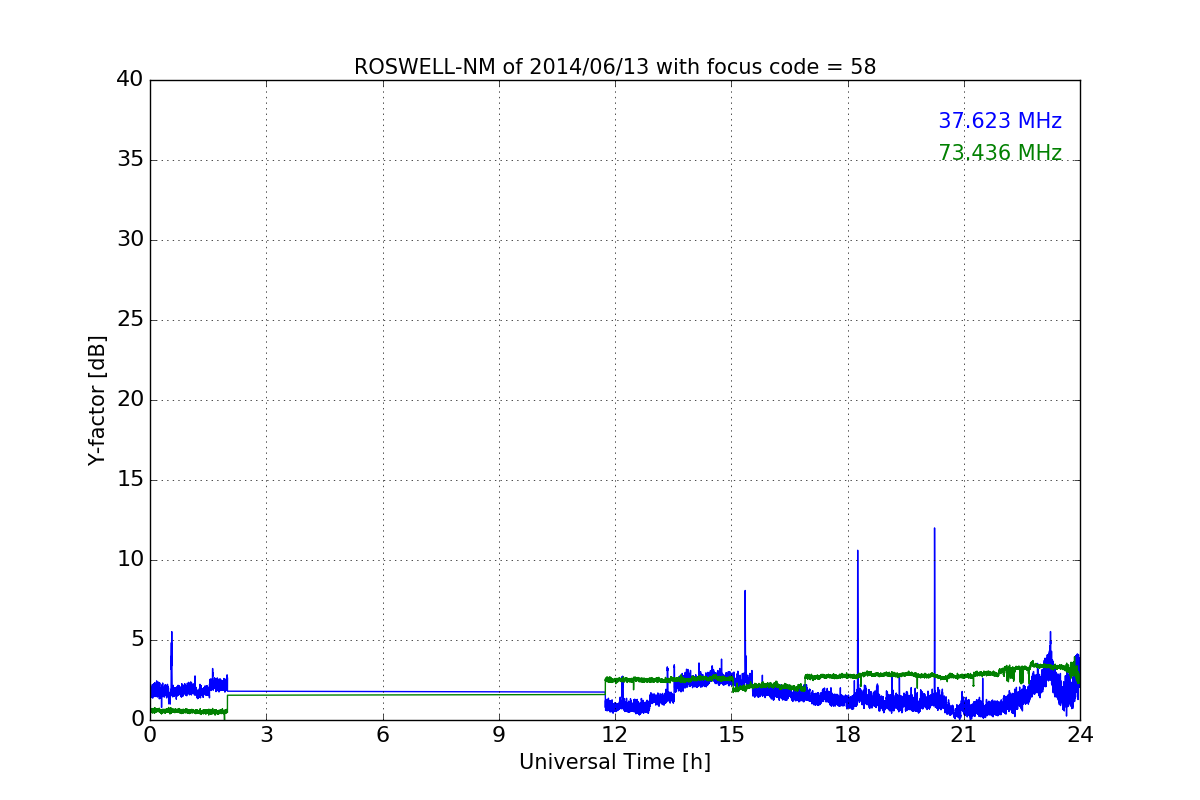Click the x-axis tick label 12
Screen dimensions: 1200x800
615,735
